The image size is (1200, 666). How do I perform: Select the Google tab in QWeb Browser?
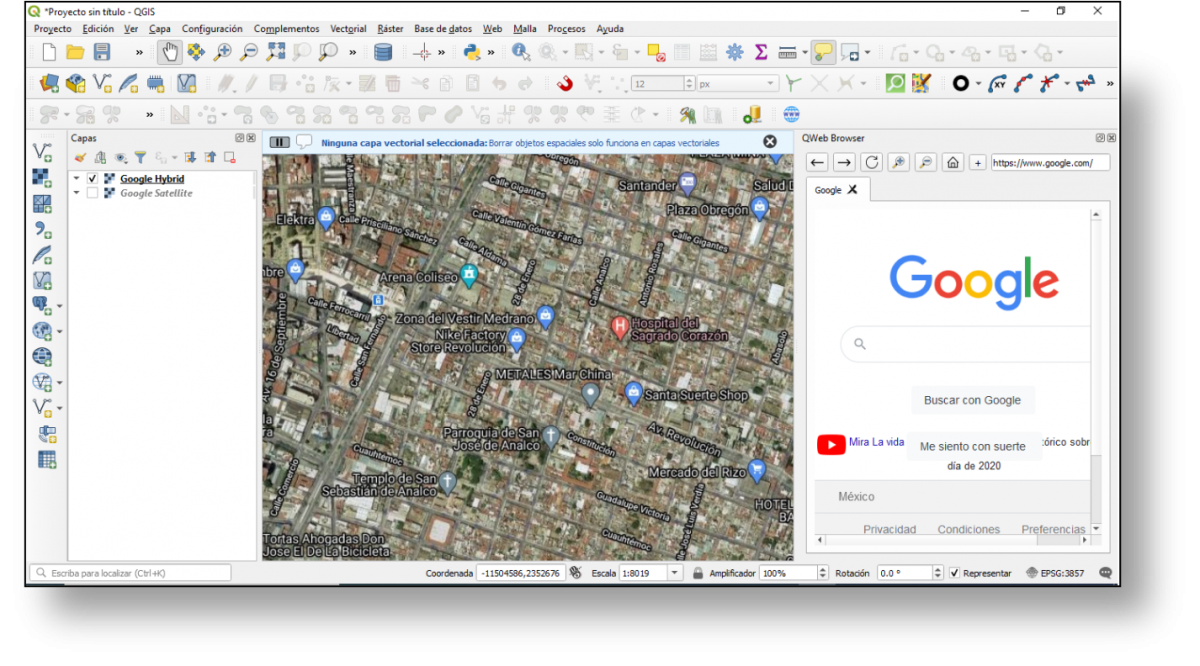click(828, 189)
